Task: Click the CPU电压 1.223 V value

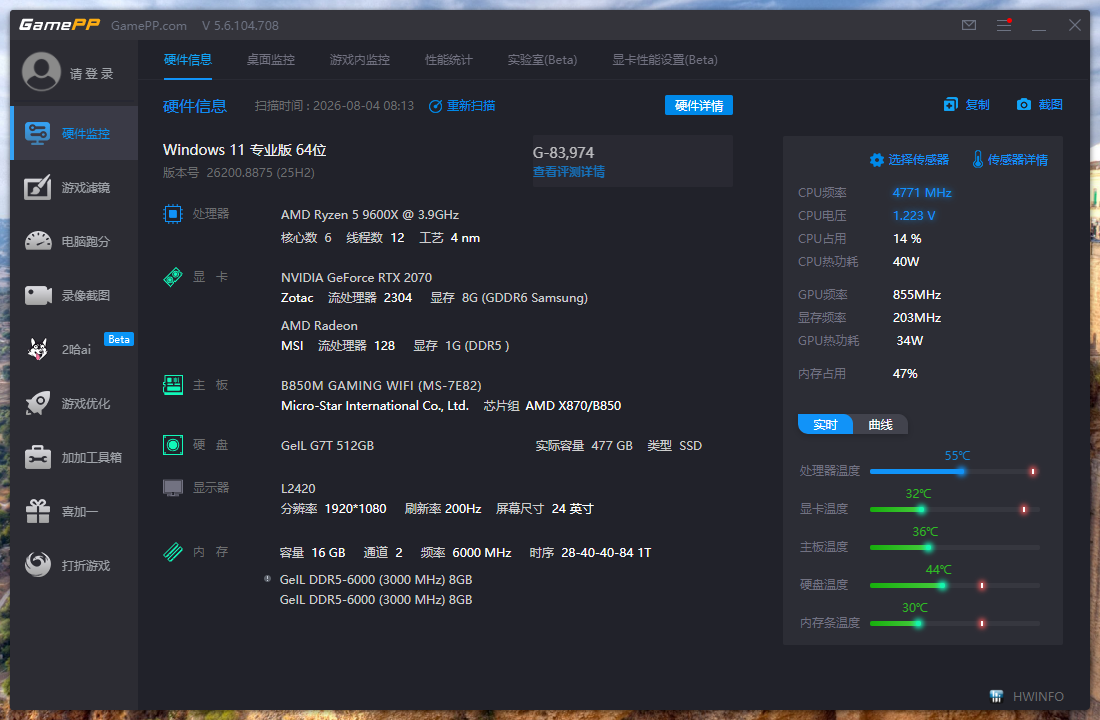Action: click(x=914, y=215)
